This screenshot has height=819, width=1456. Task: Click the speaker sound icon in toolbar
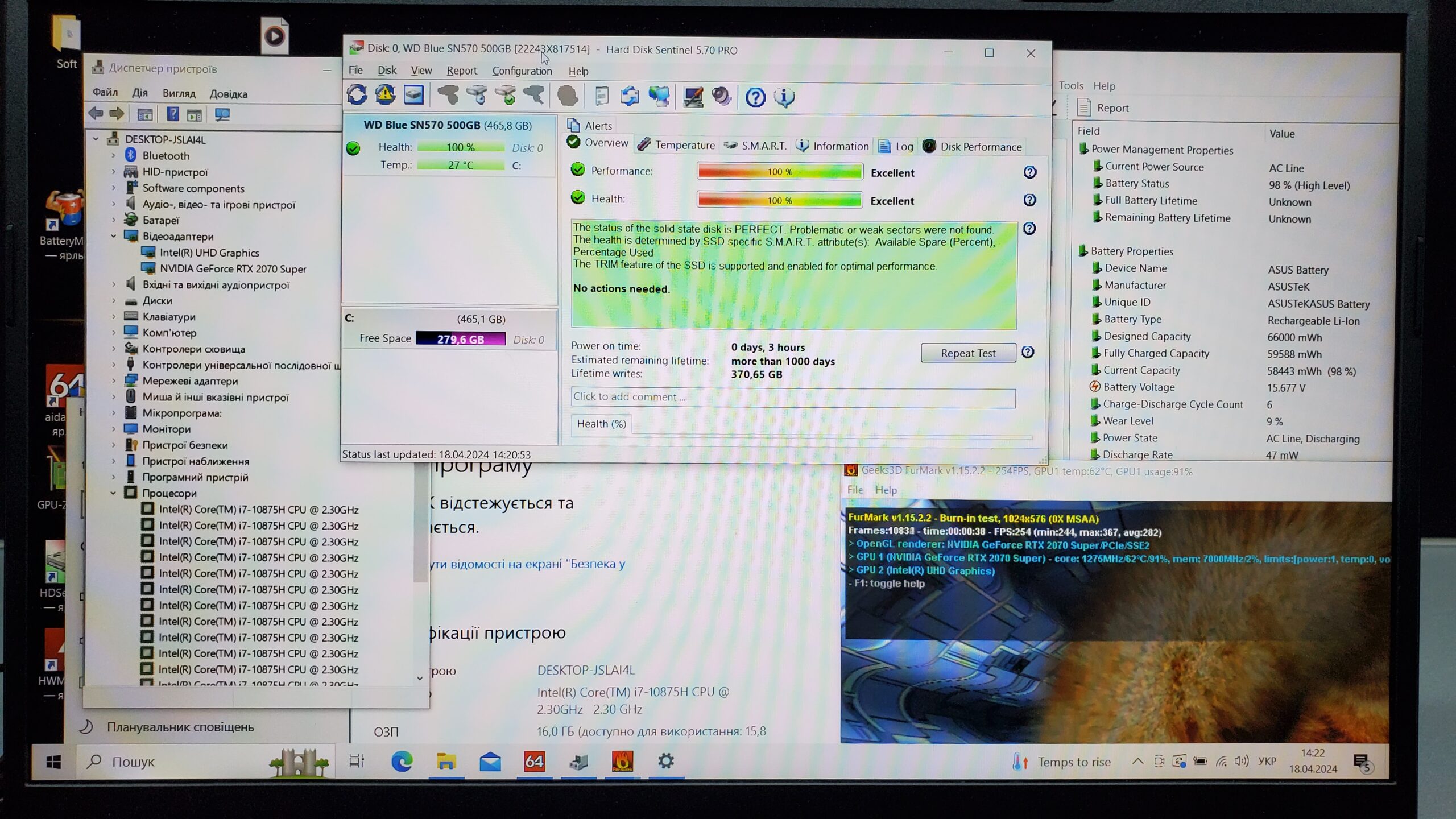tap(721, 97)
